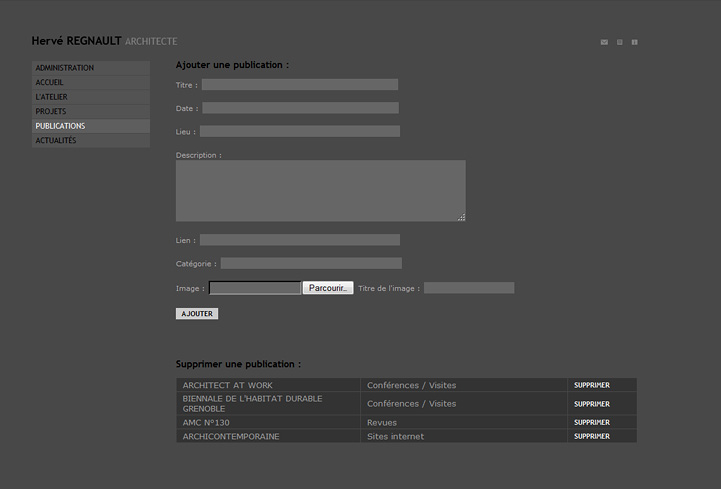This screenshot has width=721, height=489.
Task: Click the Supprimer une publication heading
Action: click(238, 364)
